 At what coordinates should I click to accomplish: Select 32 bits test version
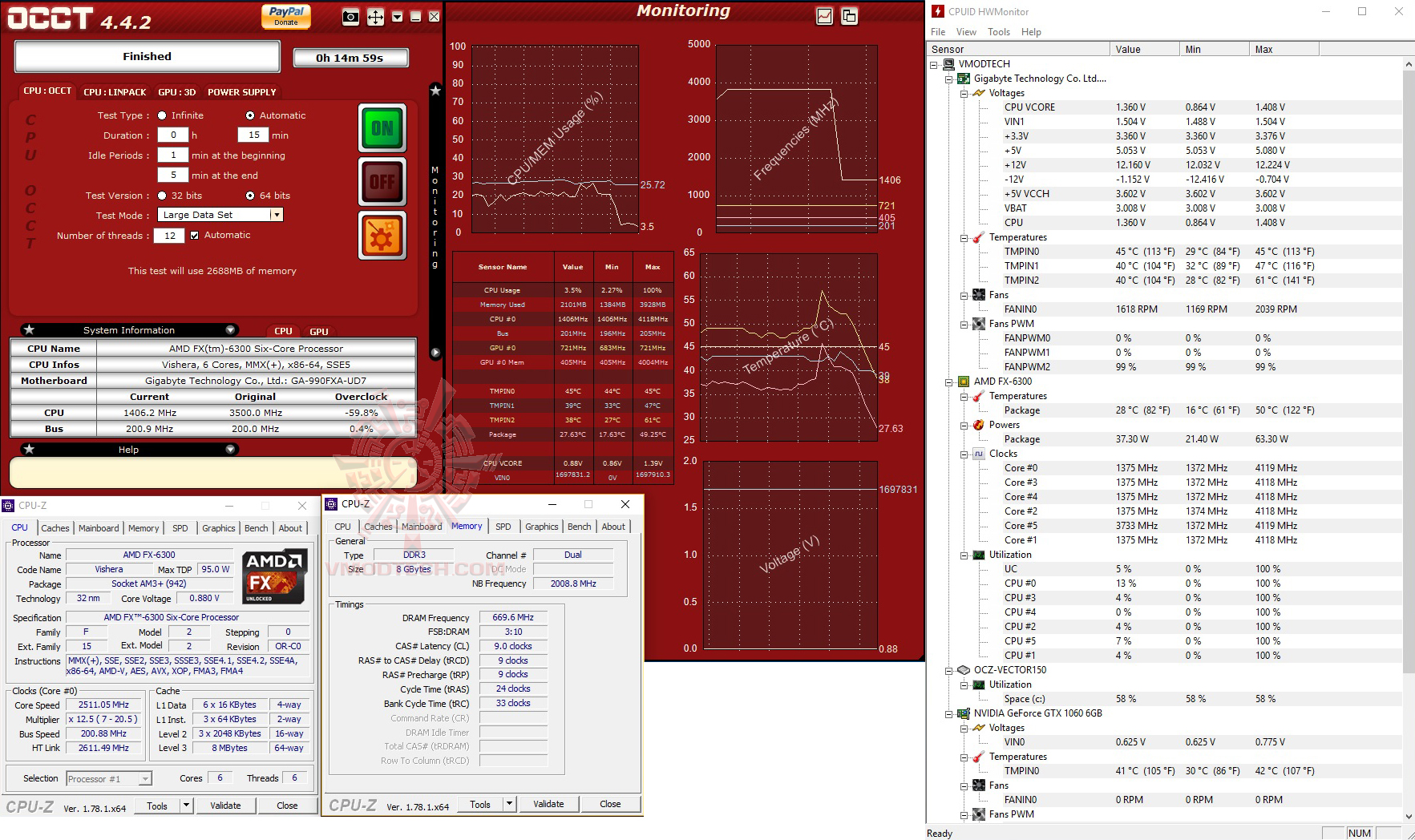pos(162,196)
